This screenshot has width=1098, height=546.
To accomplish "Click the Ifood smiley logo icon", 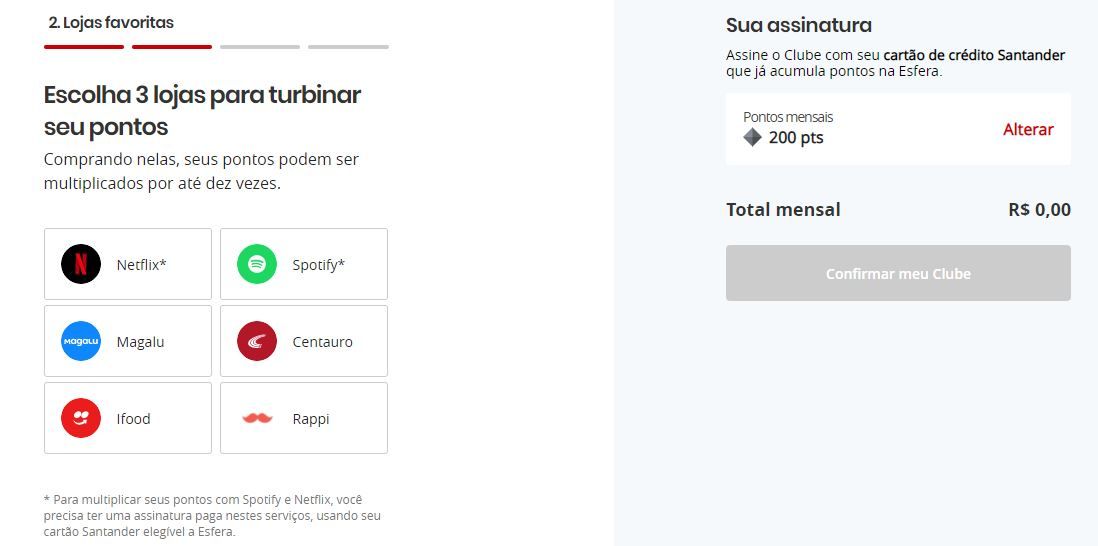I will [x=81, y=418].
